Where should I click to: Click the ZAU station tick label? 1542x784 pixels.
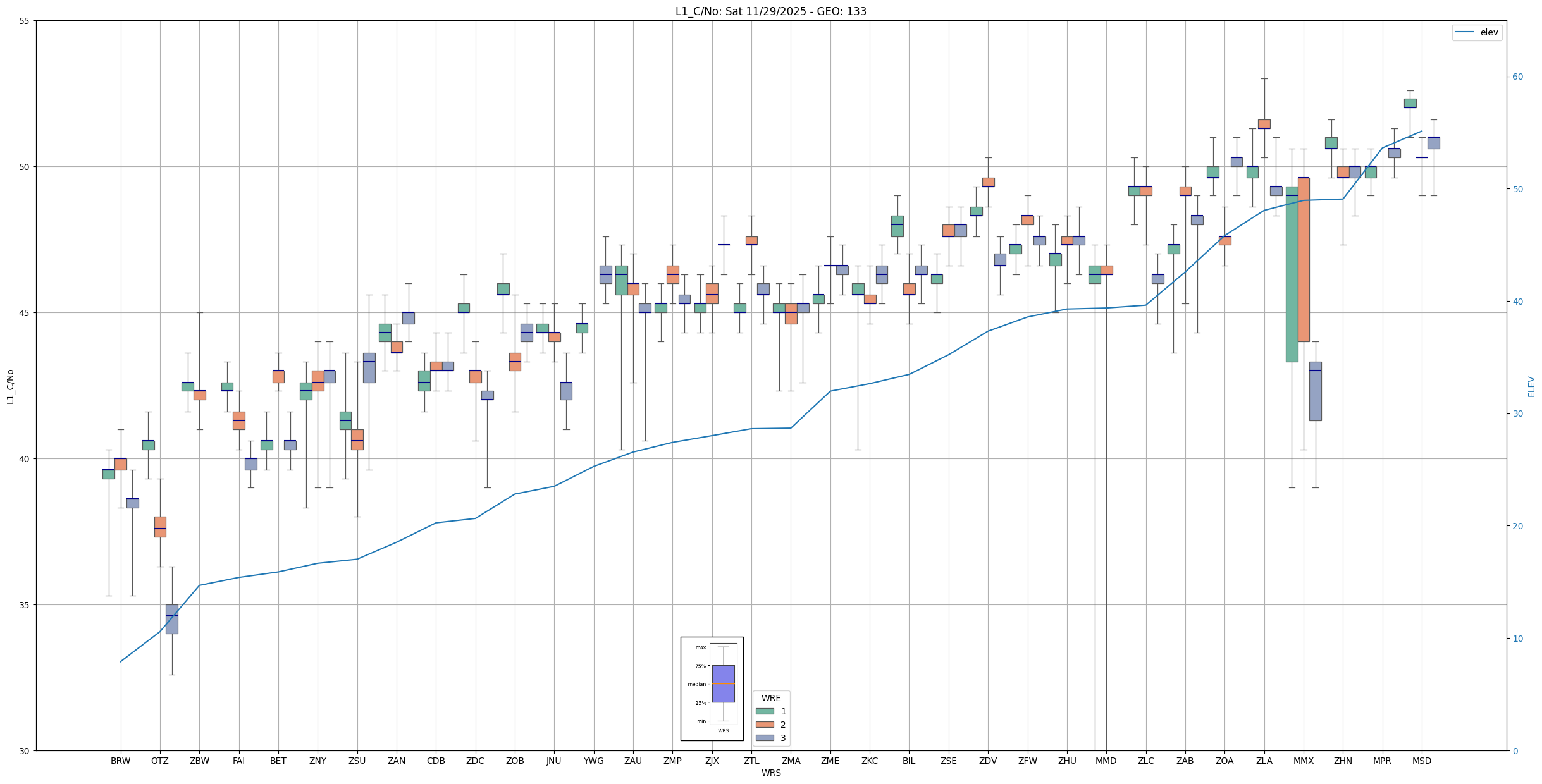tap(633, 761)
